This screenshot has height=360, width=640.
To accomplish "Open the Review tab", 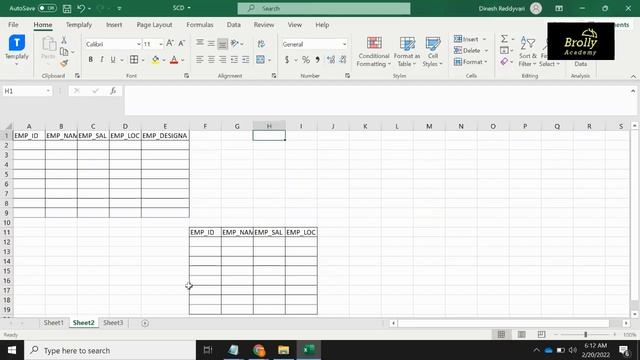I will (264, 24).
